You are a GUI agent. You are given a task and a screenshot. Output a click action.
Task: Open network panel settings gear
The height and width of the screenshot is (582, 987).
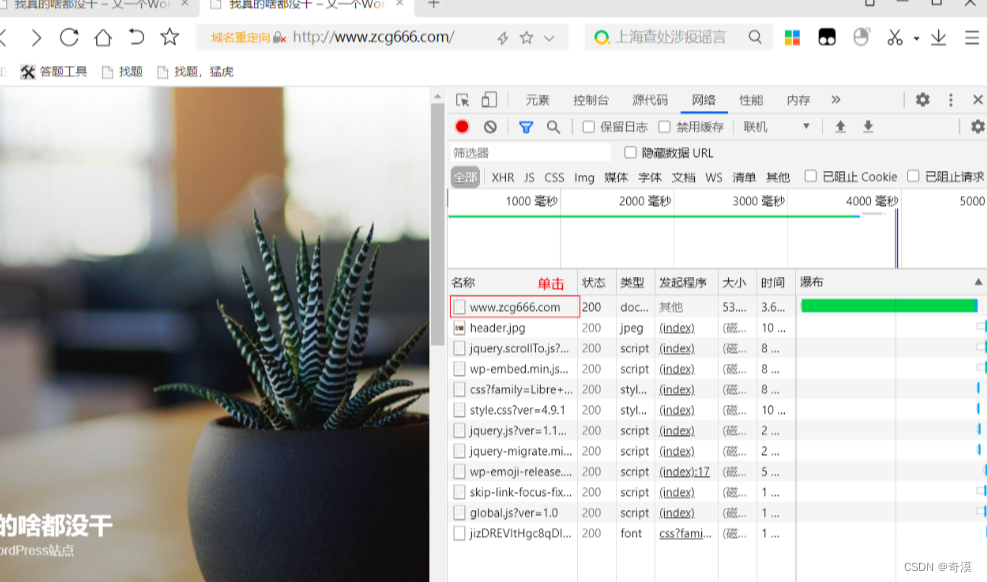[x=978, y=126]
